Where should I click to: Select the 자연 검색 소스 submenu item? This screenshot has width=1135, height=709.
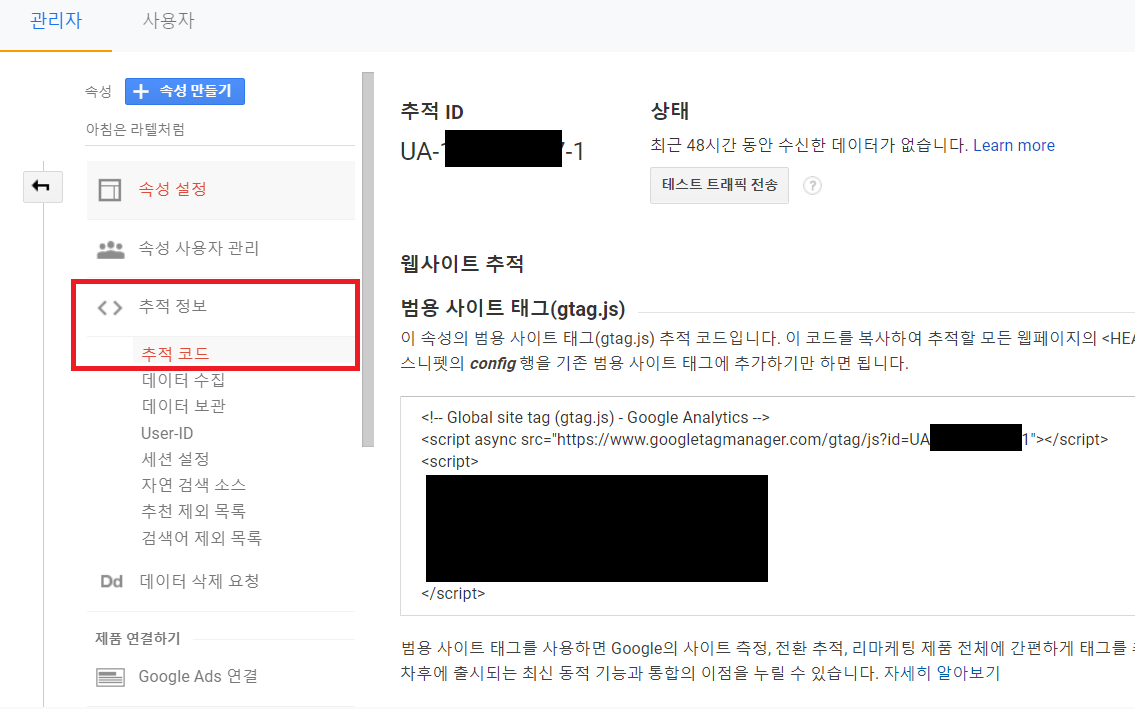[193, 485]
